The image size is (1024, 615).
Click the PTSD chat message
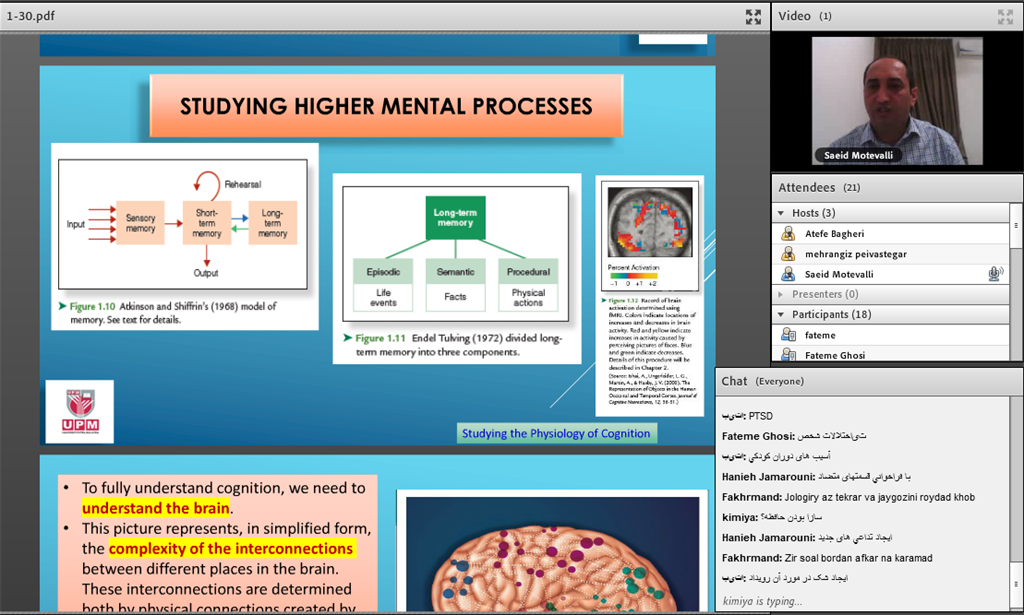coord(747,416)
